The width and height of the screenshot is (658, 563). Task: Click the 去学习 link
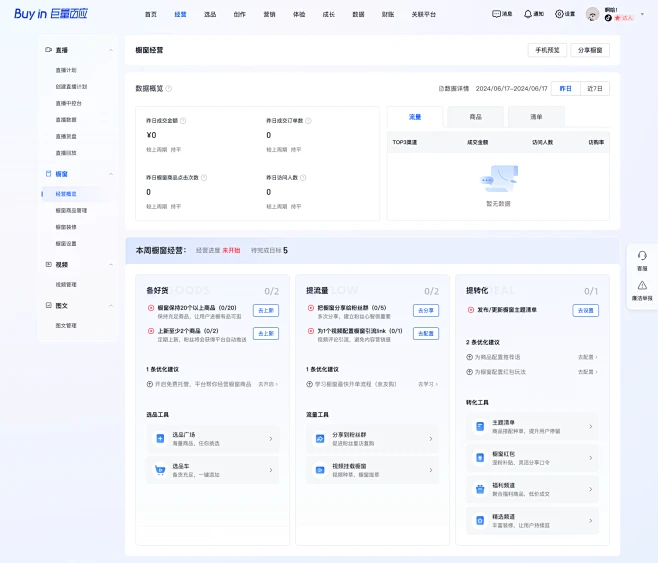(428, 384)
